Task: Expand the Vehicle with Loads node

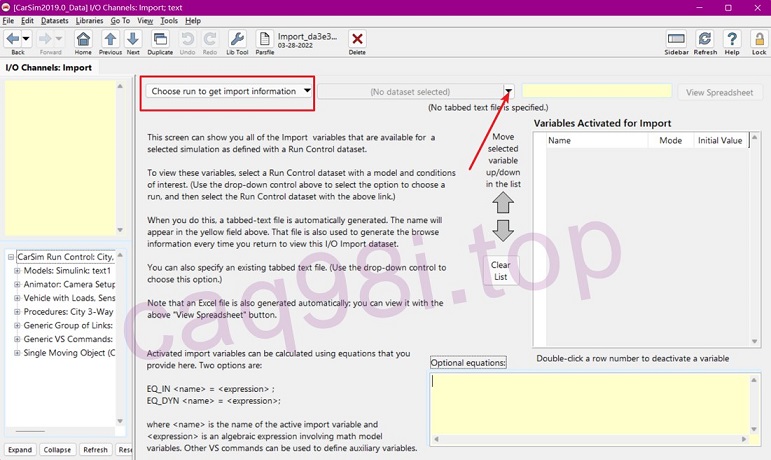Action: pyautogui.click(x=17, y=298)
